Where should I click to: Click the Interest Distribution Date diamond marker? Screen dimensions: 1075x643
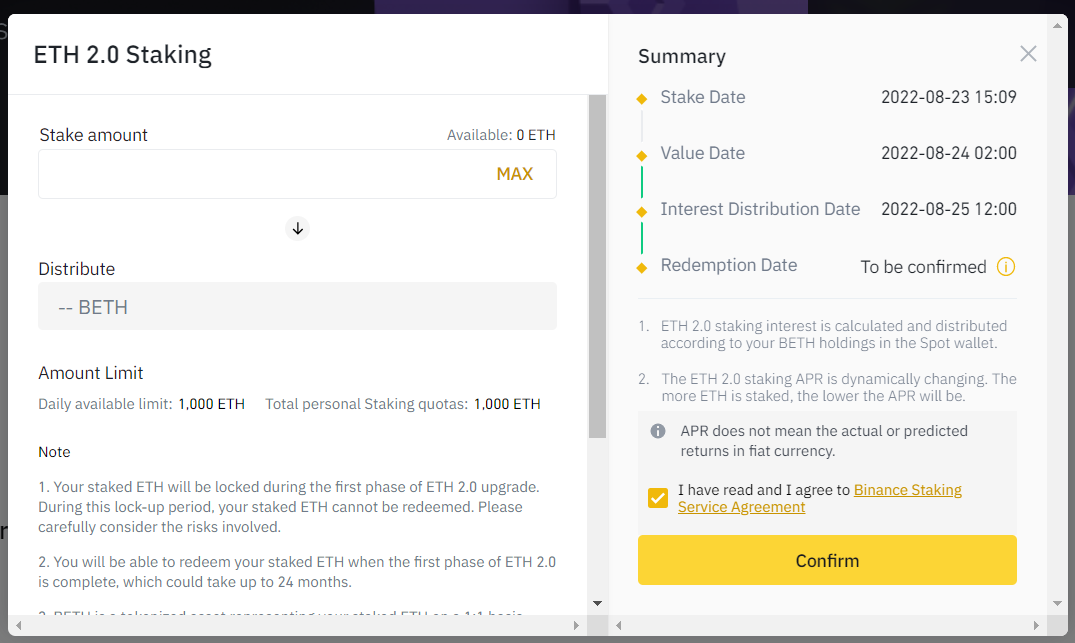(x=641, y=209)
